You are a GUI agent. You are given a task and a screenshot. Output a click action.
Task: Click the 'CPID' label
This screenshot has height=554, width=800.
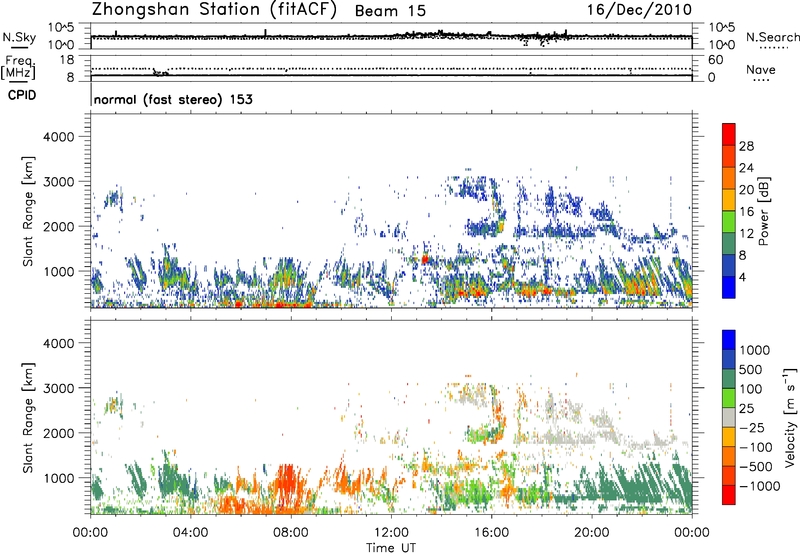coord(22,95)
